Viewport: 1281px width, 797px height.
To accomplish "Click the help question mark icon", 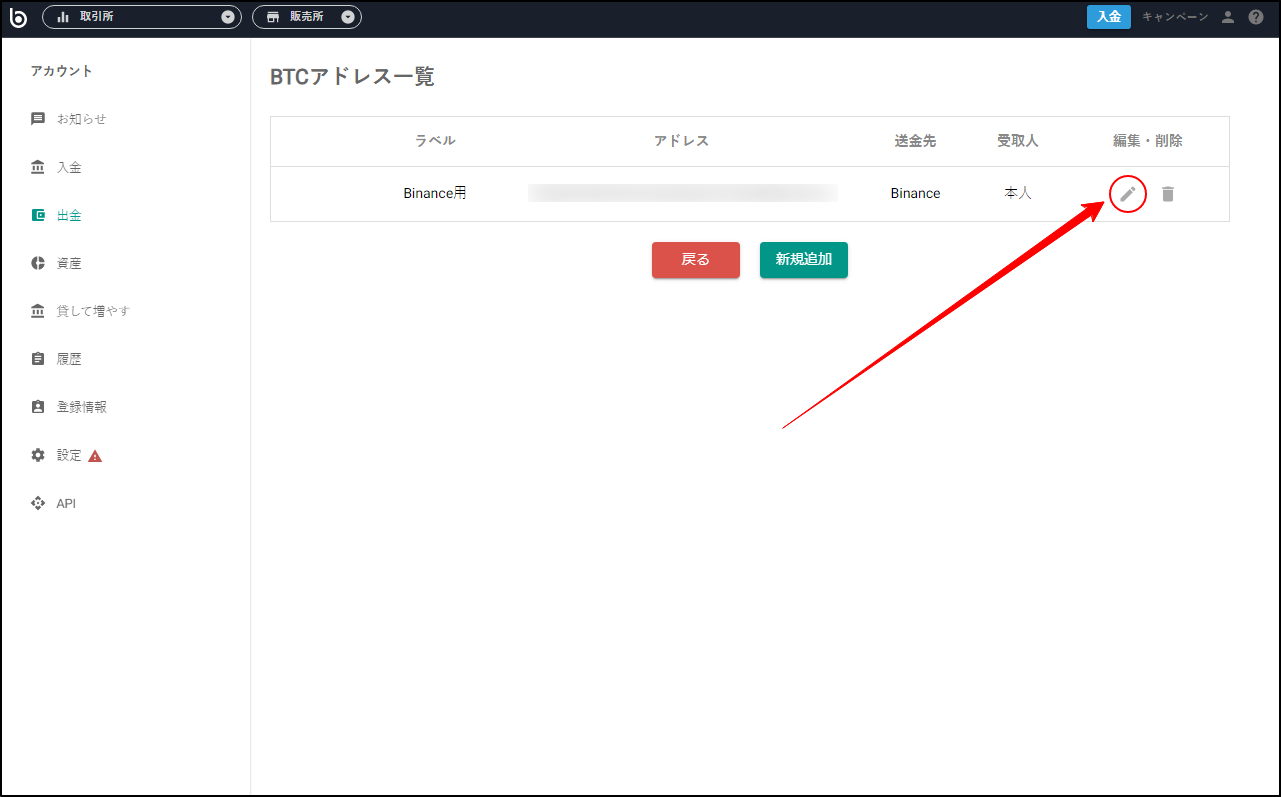I will (x=1256, y=16).
